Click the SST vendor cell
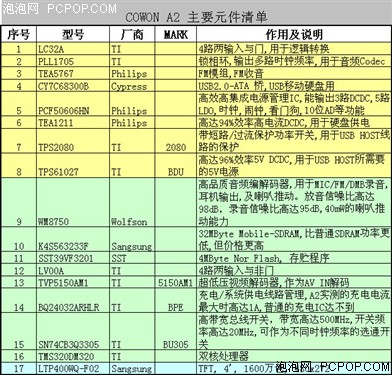The width and height of the screenshot is (392, 375). click(x=132, y=258)
